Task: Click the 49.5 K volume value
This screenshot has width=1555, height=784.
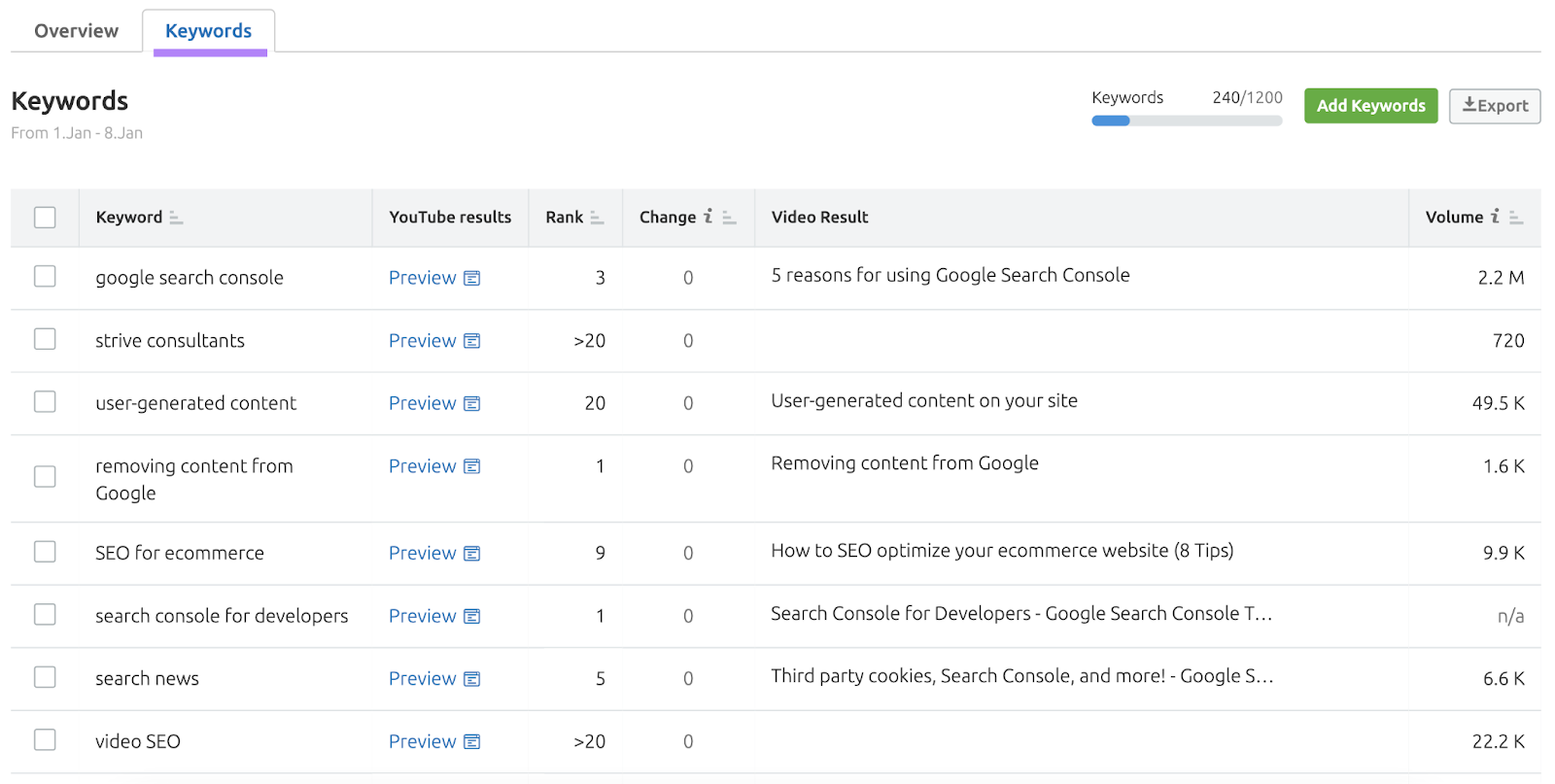Action: pos(1498,403)
